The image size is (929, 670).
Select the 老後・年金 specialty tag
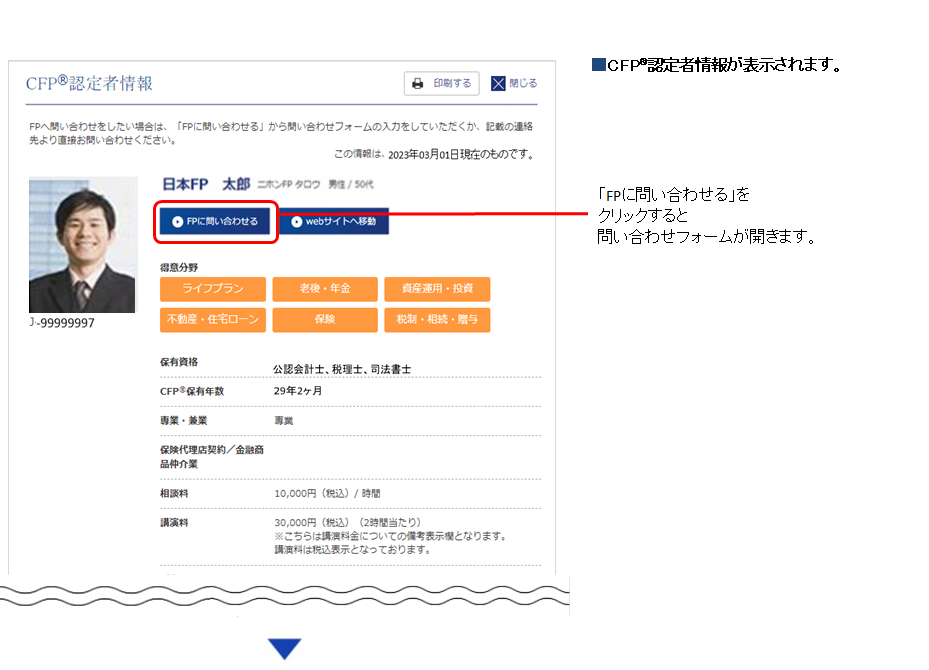click(324, 289)
